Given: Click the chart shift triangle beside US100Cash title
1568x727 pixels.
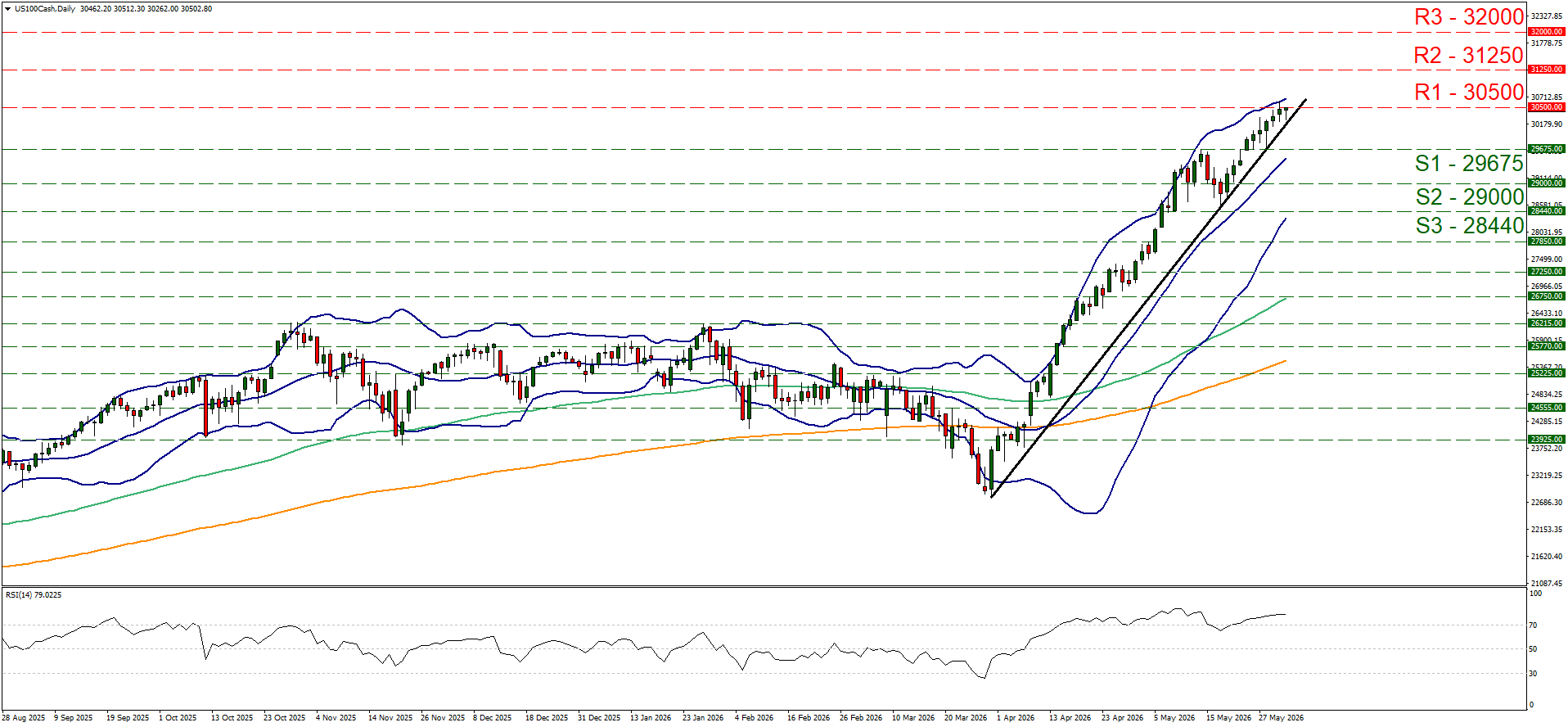Looking at the screenshot, I should pyautogui.click(x=9, y=9).
